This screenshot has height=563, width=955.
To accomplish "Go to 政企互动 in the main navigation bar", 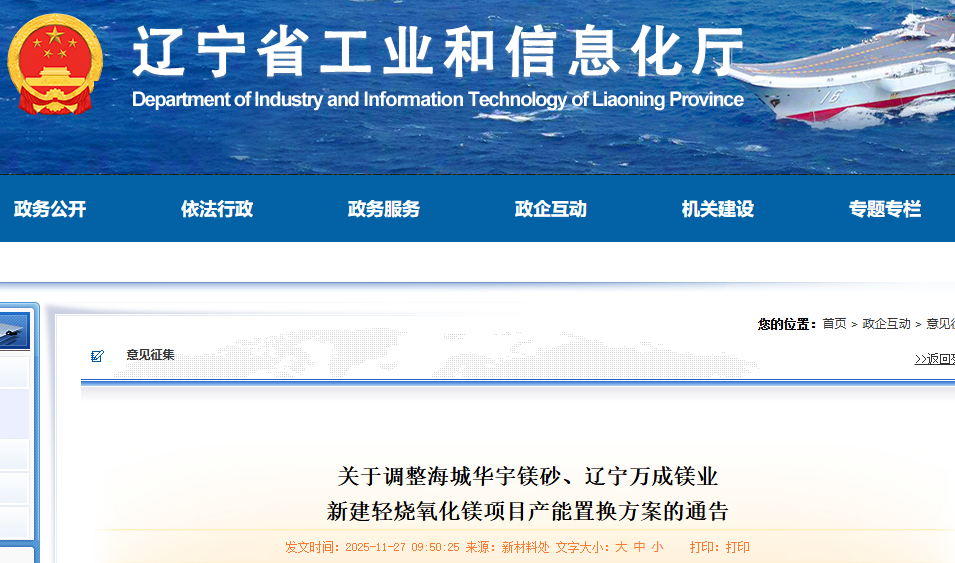I will tap(551, 209).
